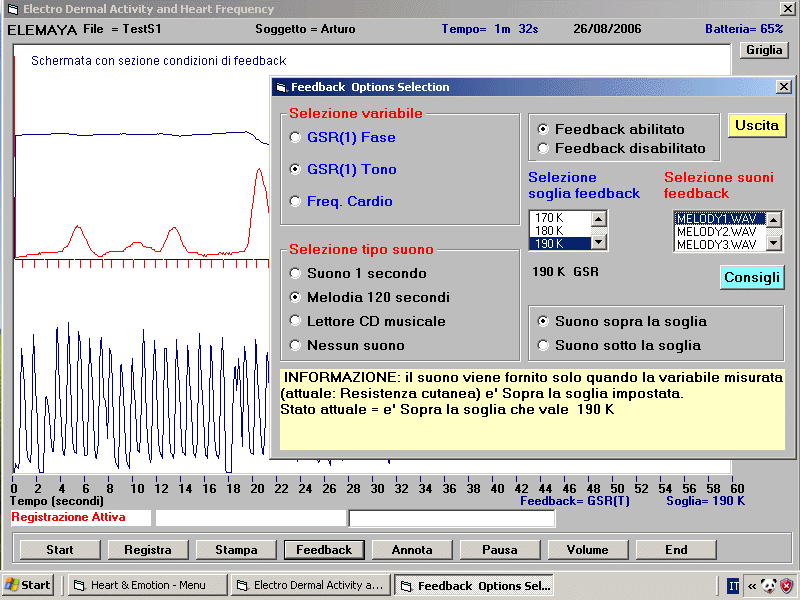This screenshot has height=600, width=800.
Task: Switch to Heart & Emotion - Menu taskbar item
Action: [147, 585]
